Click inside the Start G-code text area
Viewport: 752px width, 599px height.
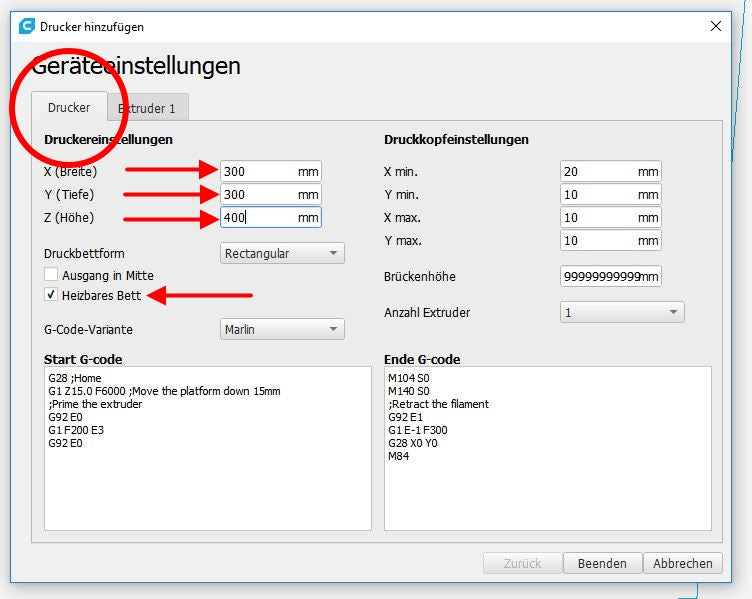pyautogui.click(x=208, y=448)
